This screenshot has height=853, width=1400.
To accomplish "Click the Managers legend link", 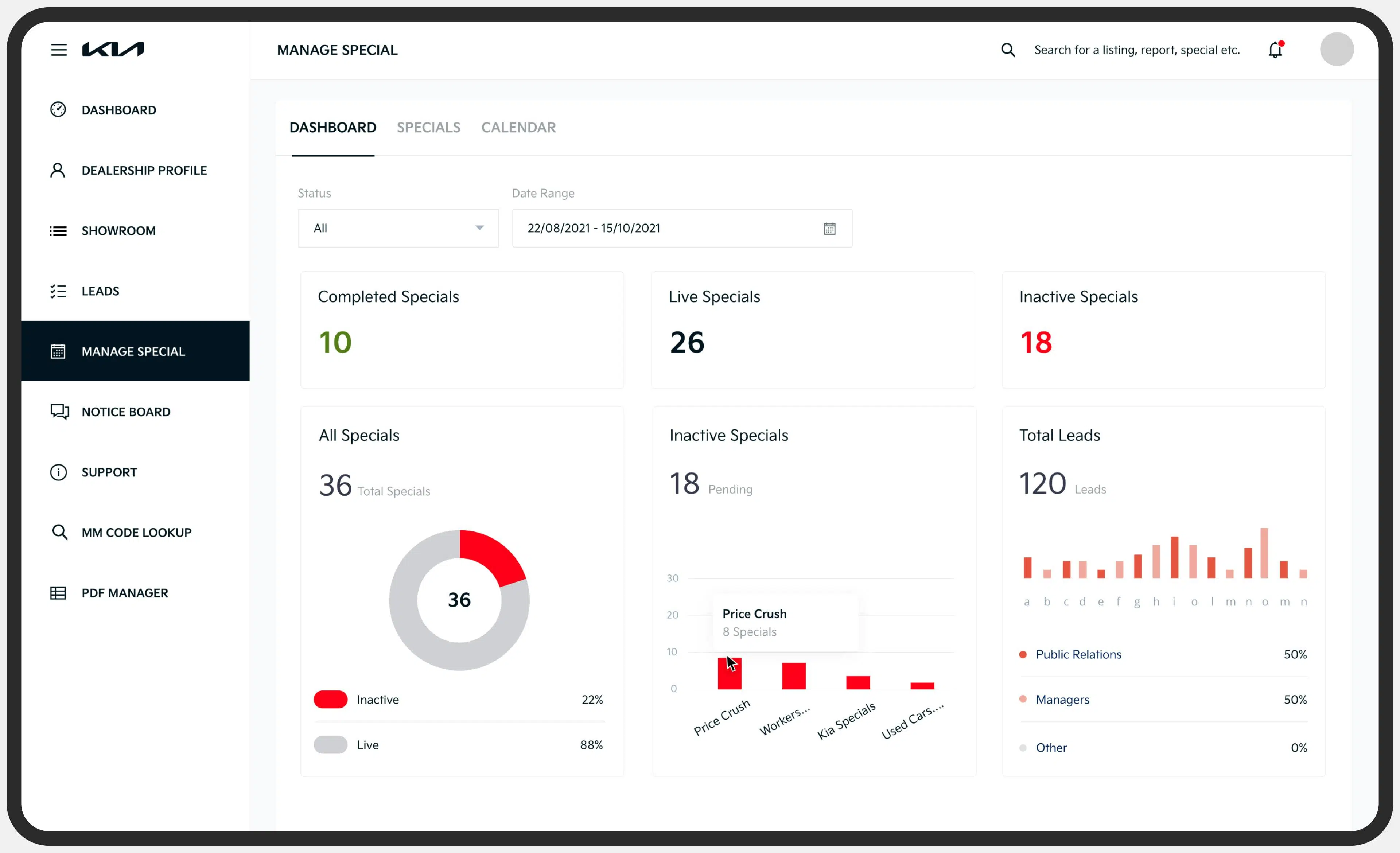I will point(1062,700).
